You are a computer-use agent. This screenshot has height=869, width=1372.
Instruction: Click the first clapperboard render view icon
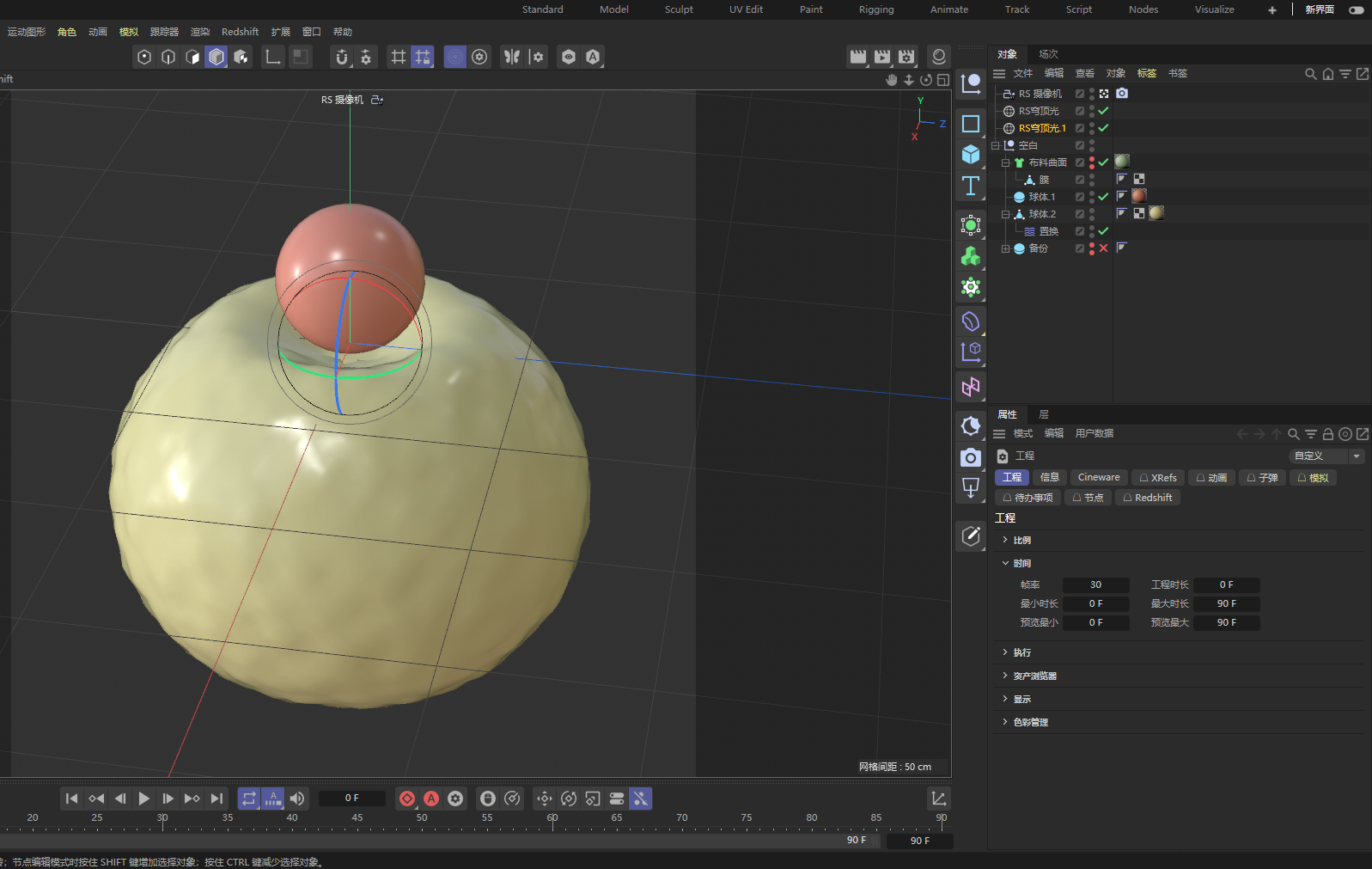tap(858, 57)
